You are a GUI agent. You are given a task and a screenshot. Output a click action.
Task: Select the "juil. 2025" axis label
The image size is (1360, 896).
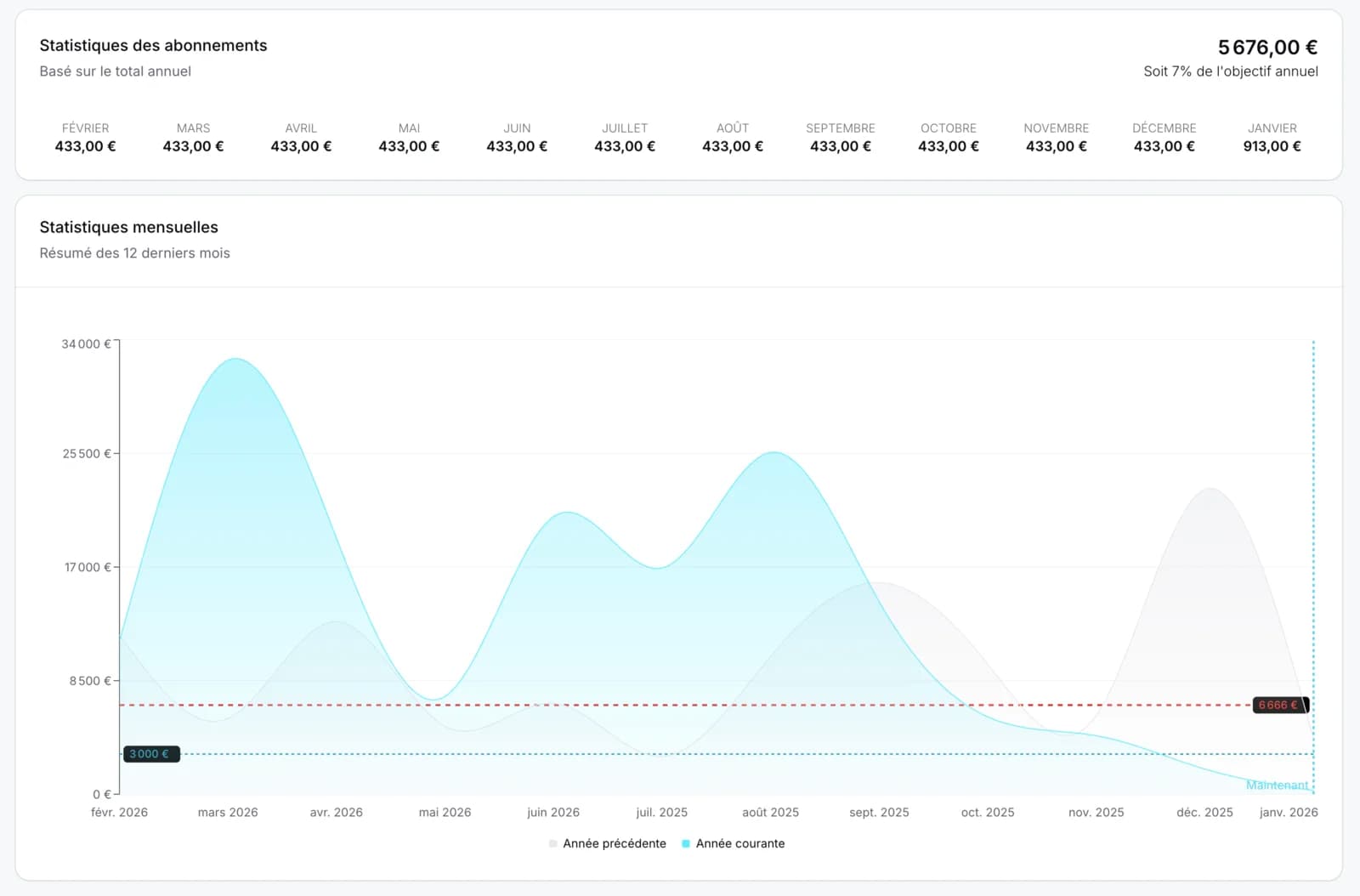pos(660,812)
